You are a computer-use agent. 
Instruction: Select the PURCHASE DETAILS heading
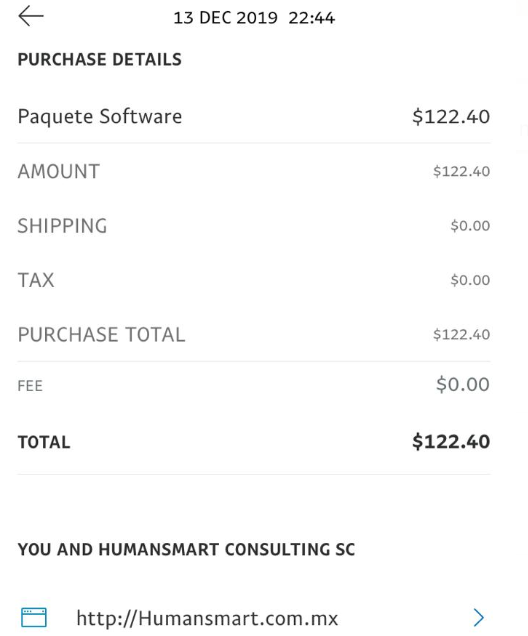(x=100, y=59)
